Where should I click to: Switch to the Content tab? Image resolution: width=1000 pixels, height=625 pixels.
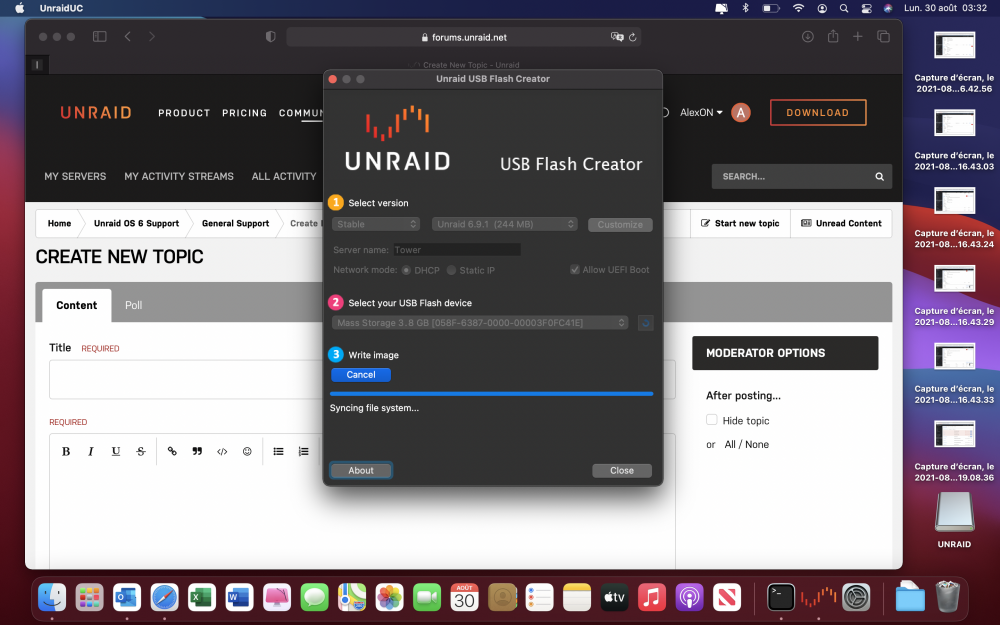[x=77, y=305]
